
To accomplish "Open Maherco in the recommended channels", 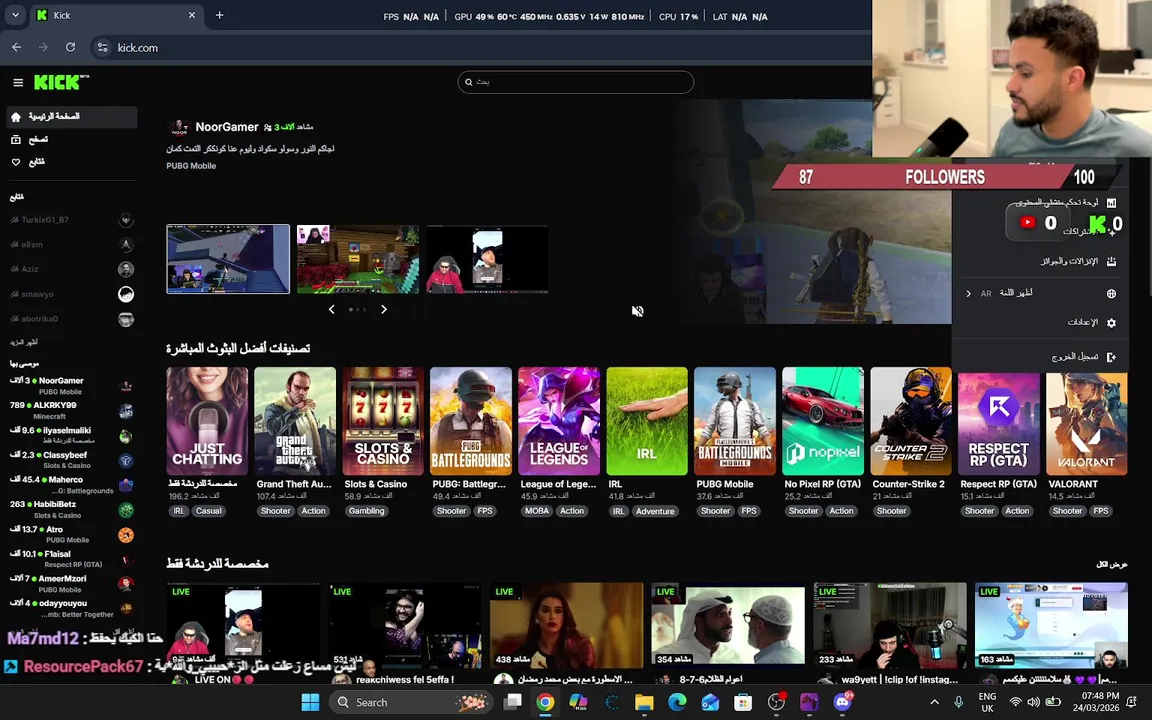I will point(72,485).
